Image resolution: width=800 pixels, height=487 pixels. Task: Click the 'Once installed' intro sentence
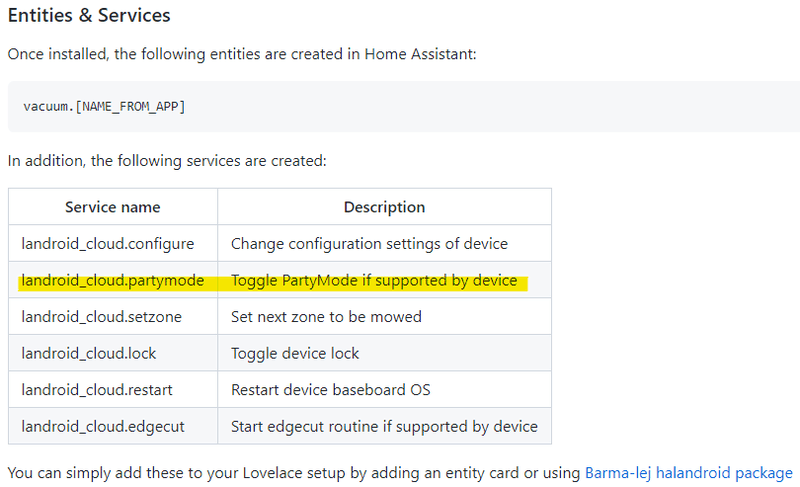coord(242,53)
